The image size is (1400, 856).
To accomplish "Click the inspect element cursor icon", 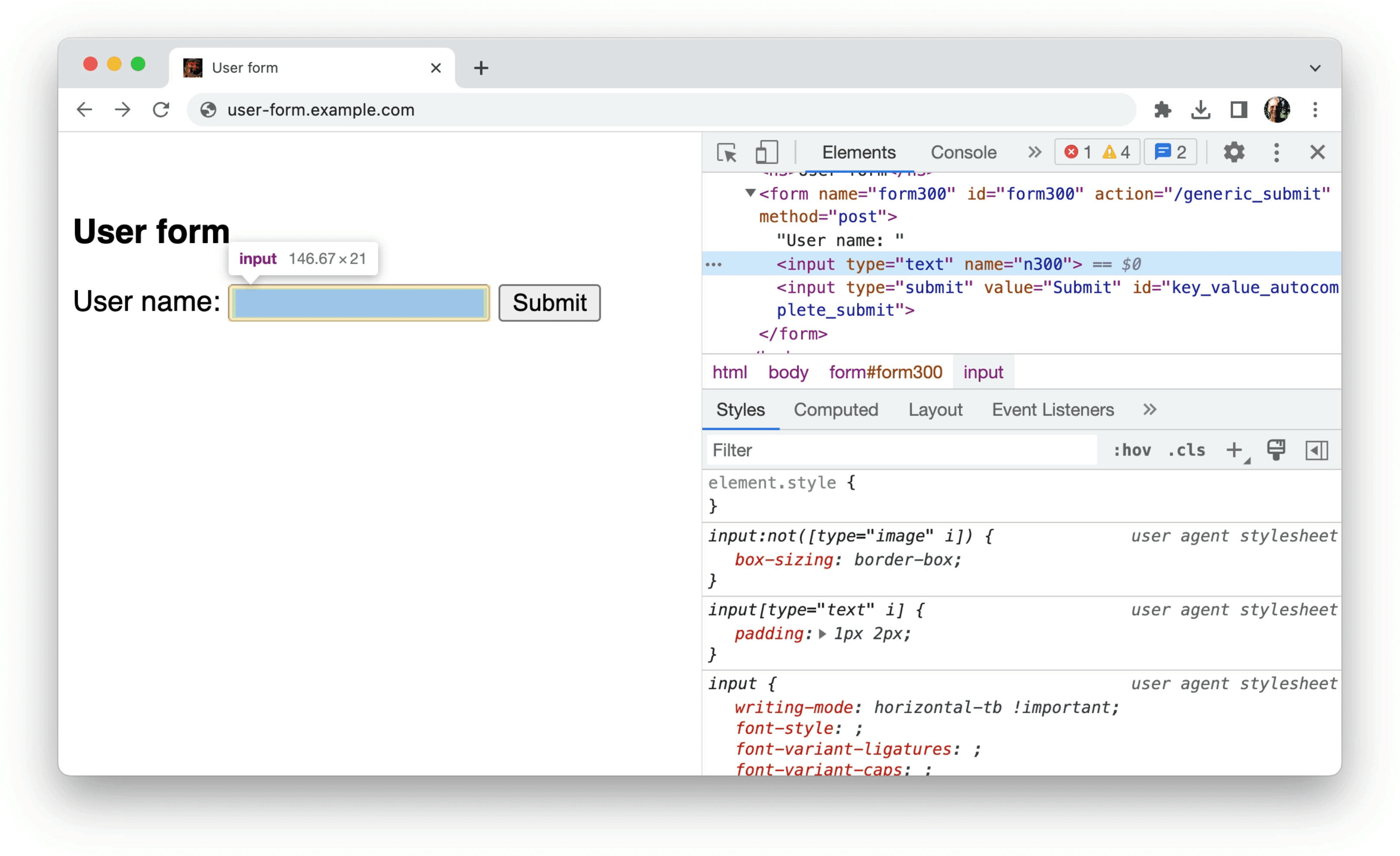I will pyautogui.click(x=727, y=152).
